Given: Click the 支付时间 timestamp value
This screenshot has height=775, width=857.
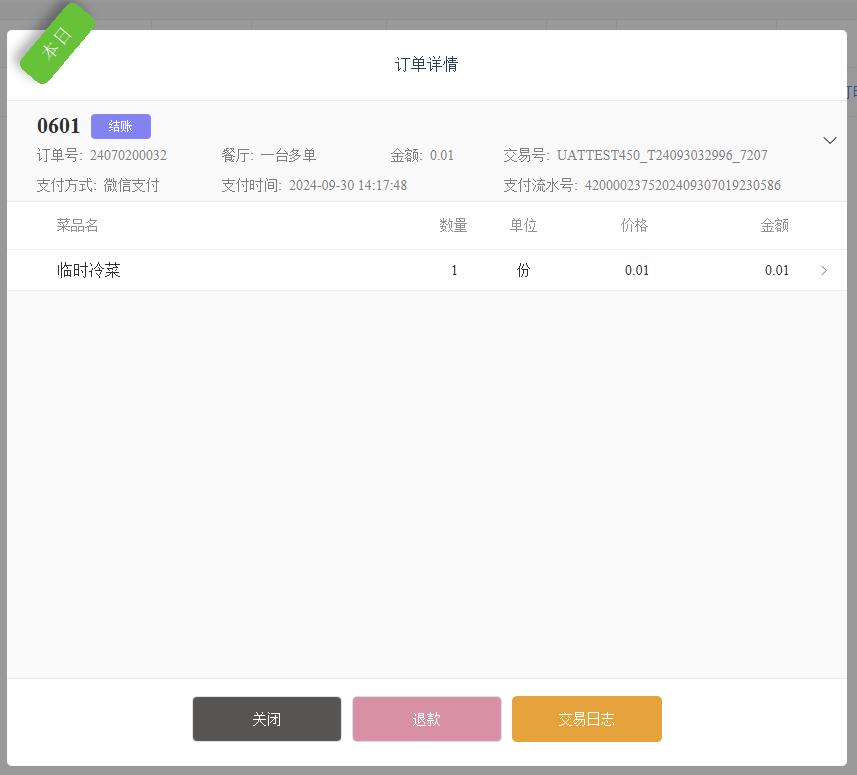Looking at the screenshot, I should tap(348, 185).
